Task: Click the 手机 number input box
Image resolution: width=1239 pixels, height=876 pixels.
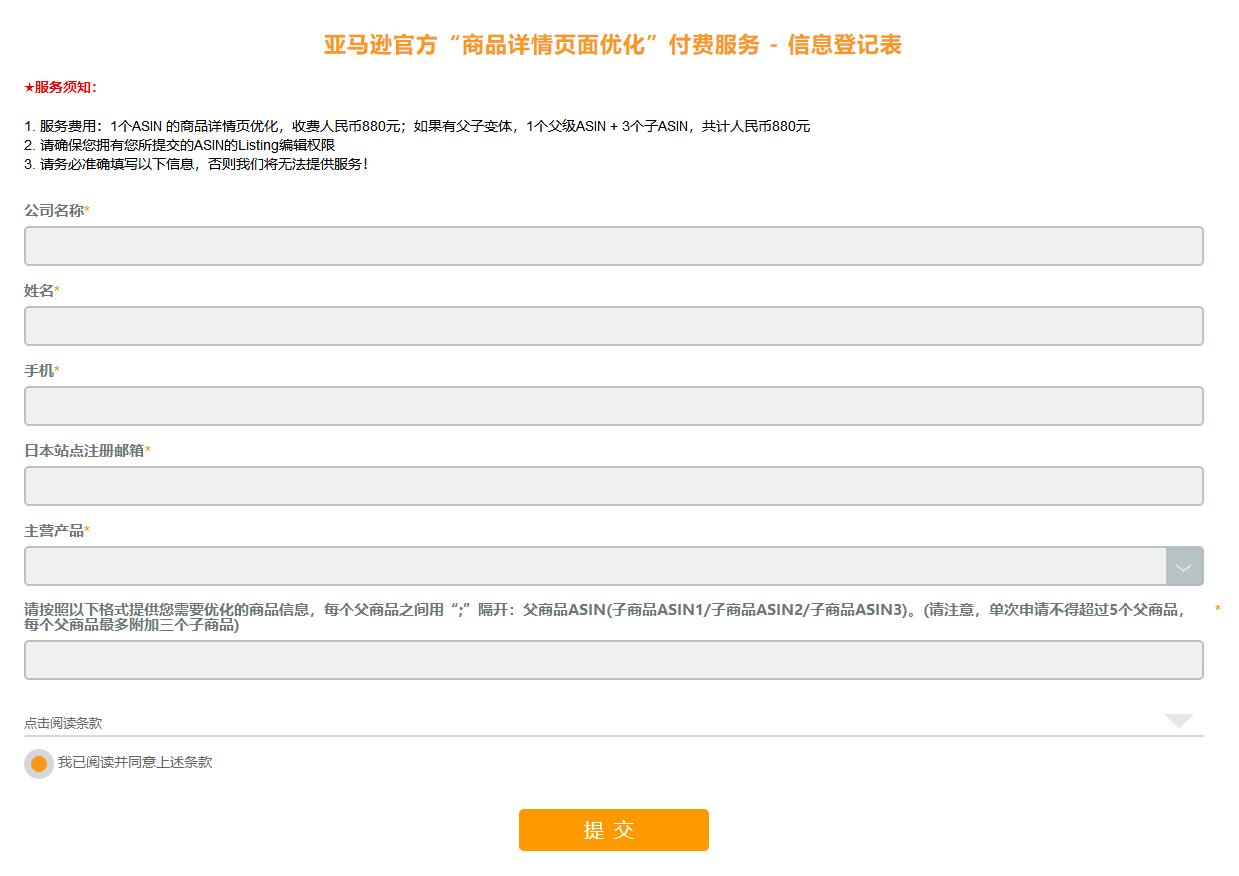Action: (613, 406)
